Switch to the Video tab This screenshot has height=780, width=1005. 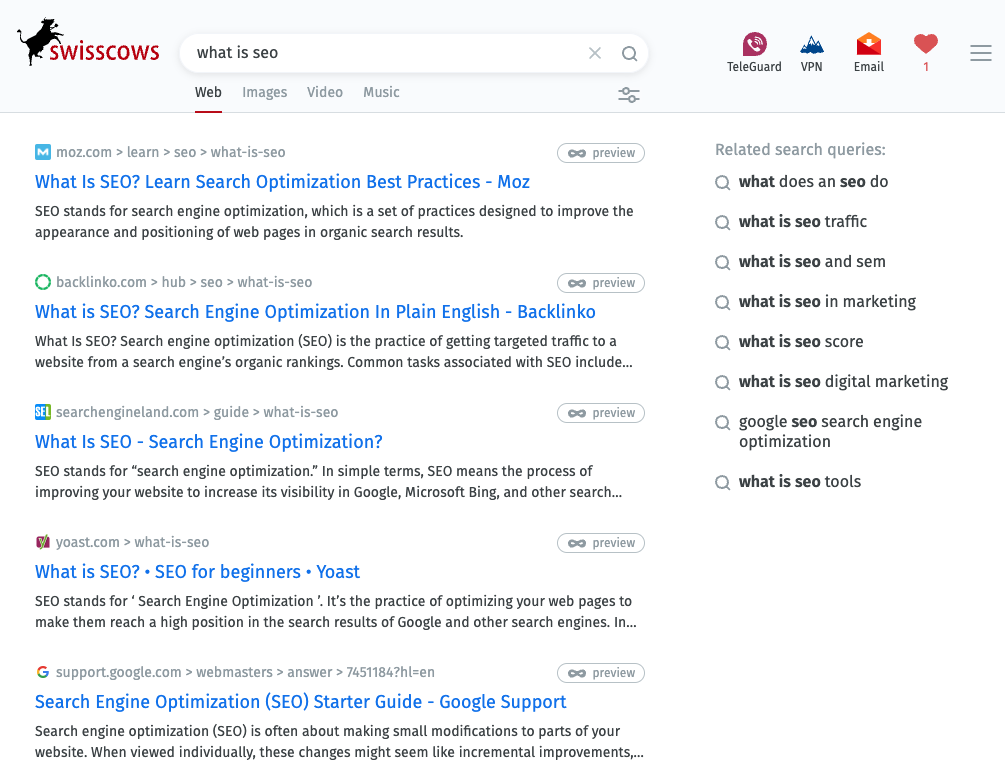[325, 92]
